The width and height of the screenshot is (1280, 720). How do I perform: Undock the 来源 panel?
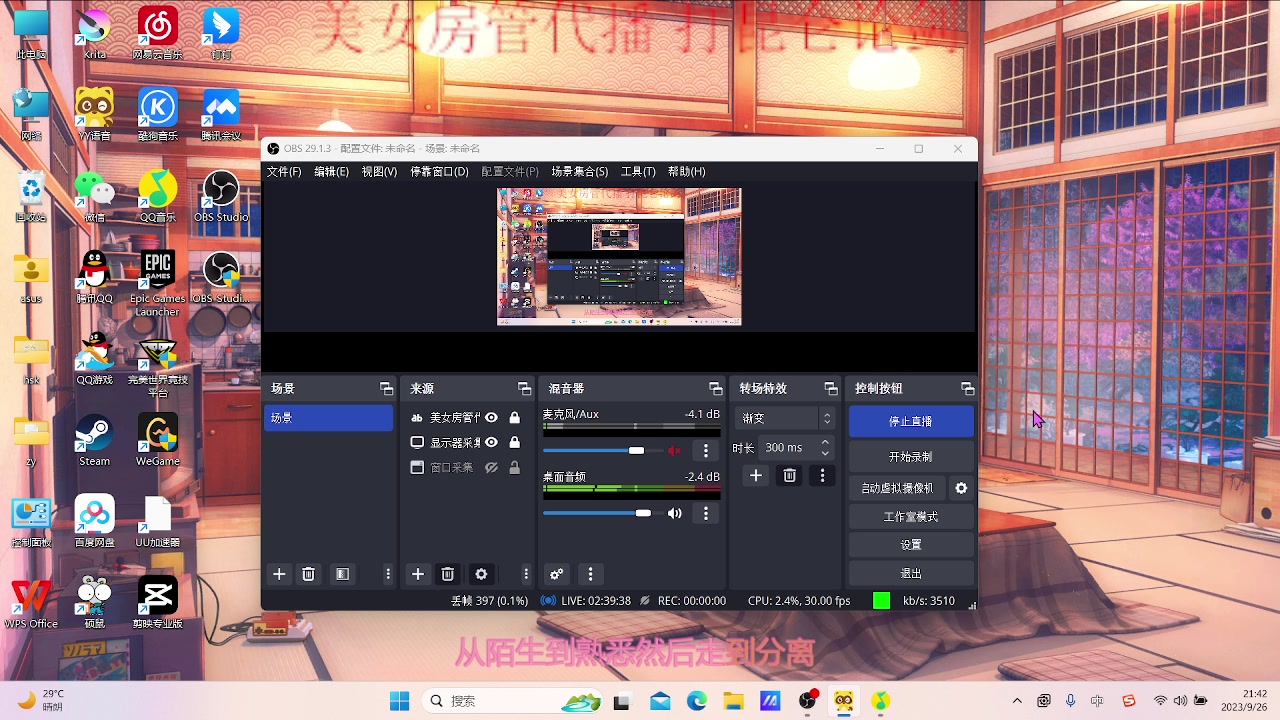coord(524,388)
